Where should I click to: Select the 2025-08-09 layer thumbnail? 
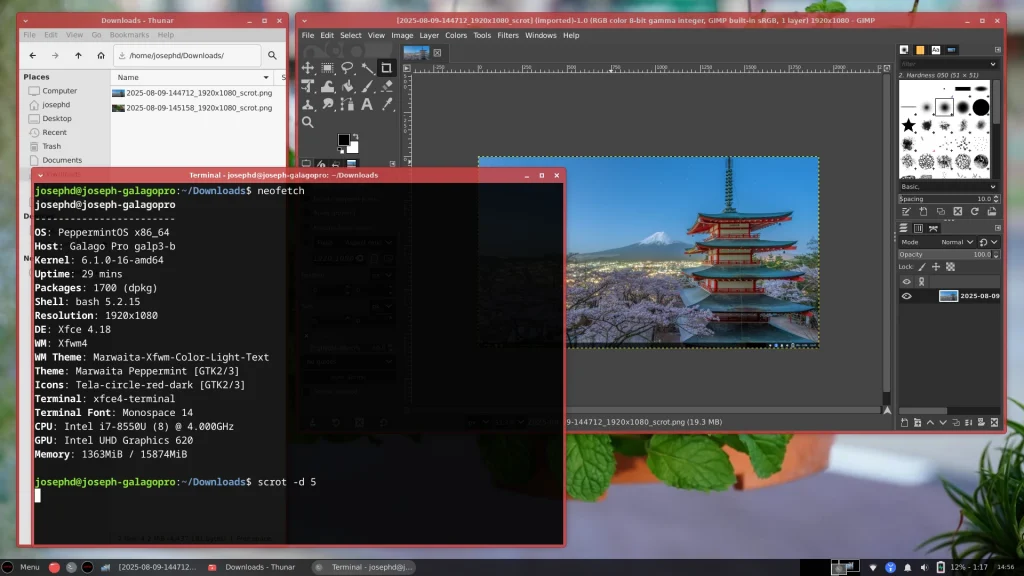(x=948, y=296)
